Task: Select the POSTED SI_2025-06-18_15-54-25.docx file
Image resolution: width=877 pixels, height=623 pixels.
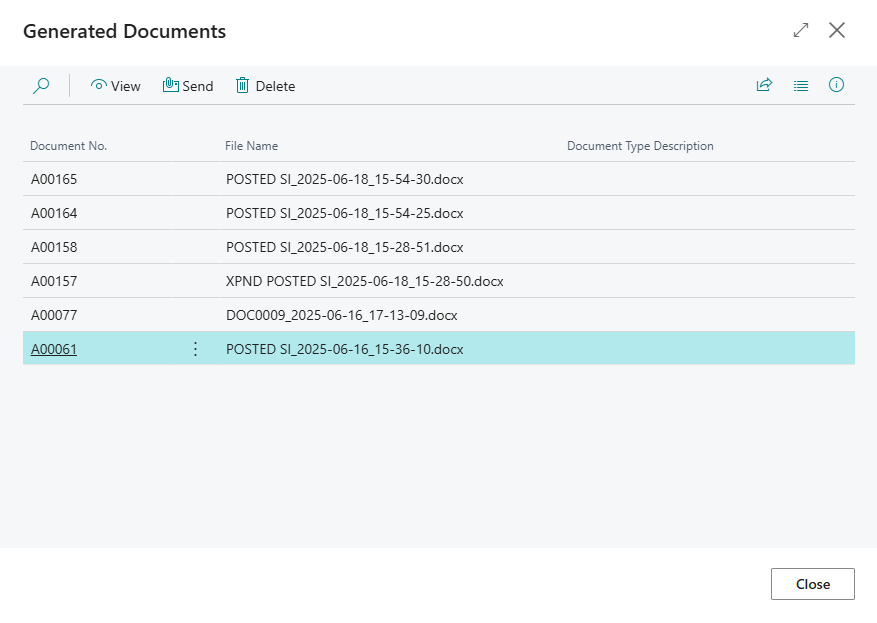Action: pos(344,213)
